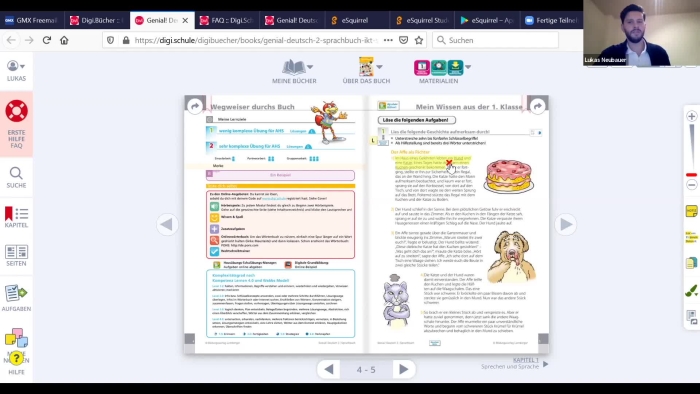The image size is (700, 394).
Task: Switch to second Genial! Deutsch tab
Action: (x=292, y=20)
